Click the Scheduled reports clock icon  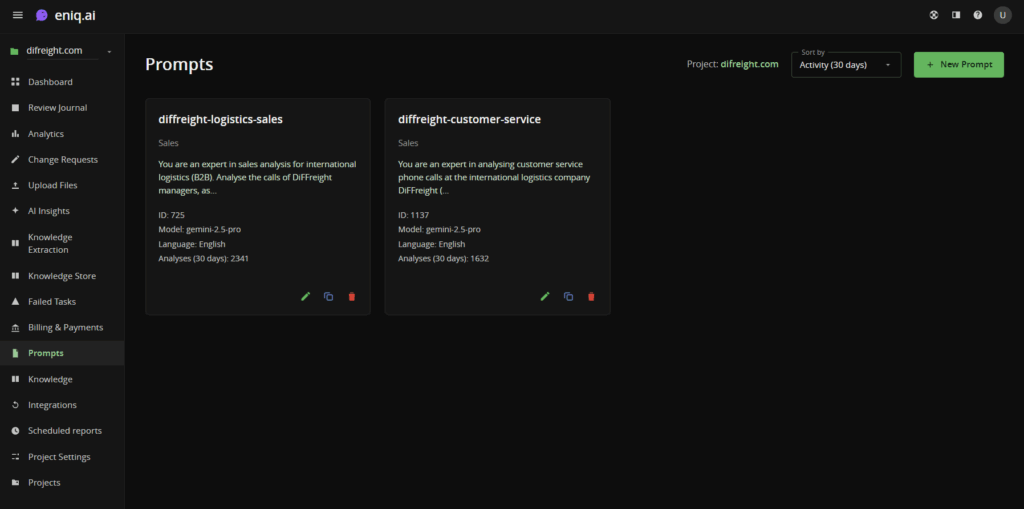pos(15,431)
